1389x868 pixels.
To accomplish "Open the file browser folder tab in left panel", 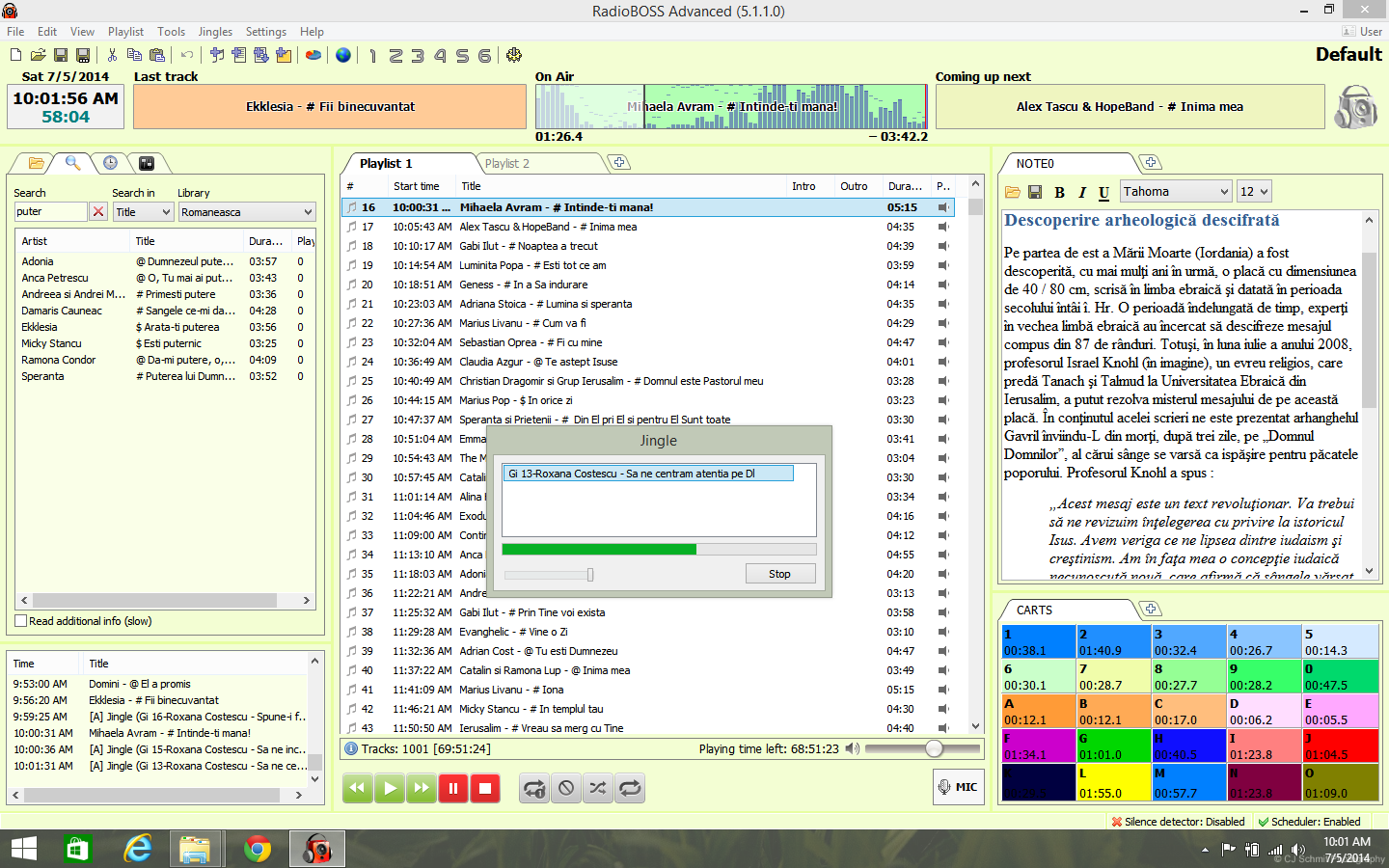I will pos(36,163).
